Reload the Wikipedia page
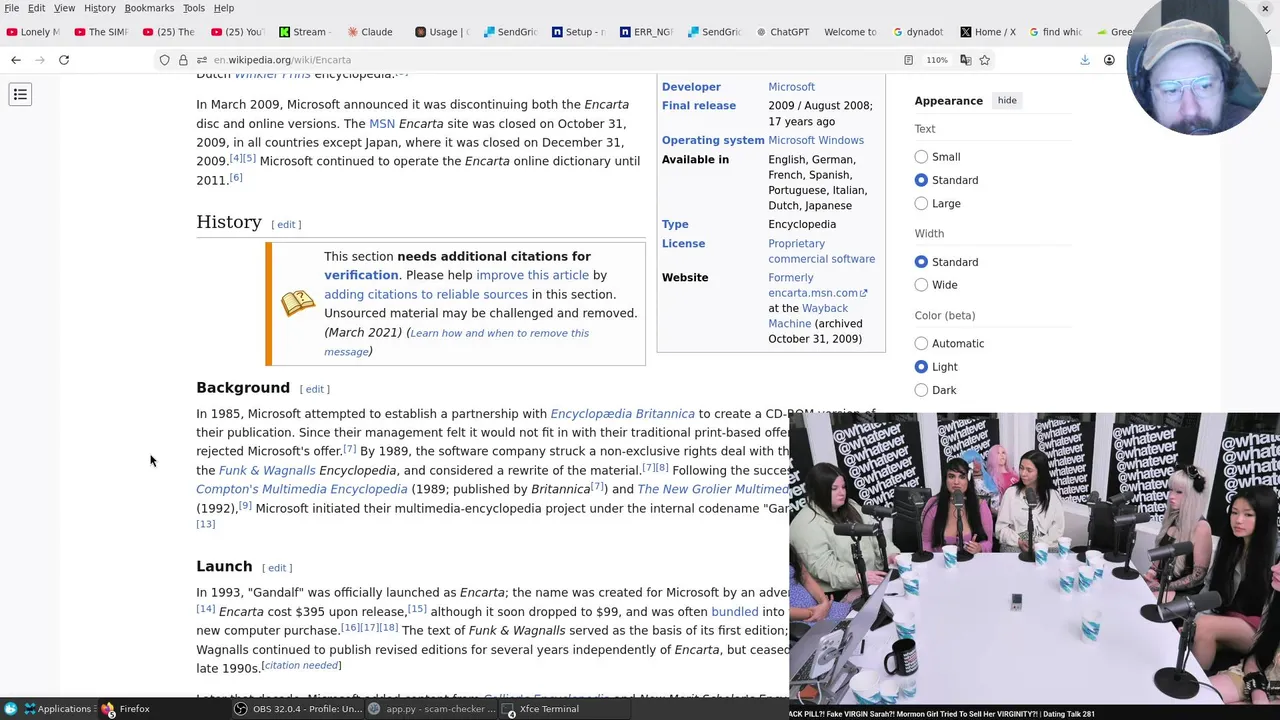 click(x=64, y=60)
